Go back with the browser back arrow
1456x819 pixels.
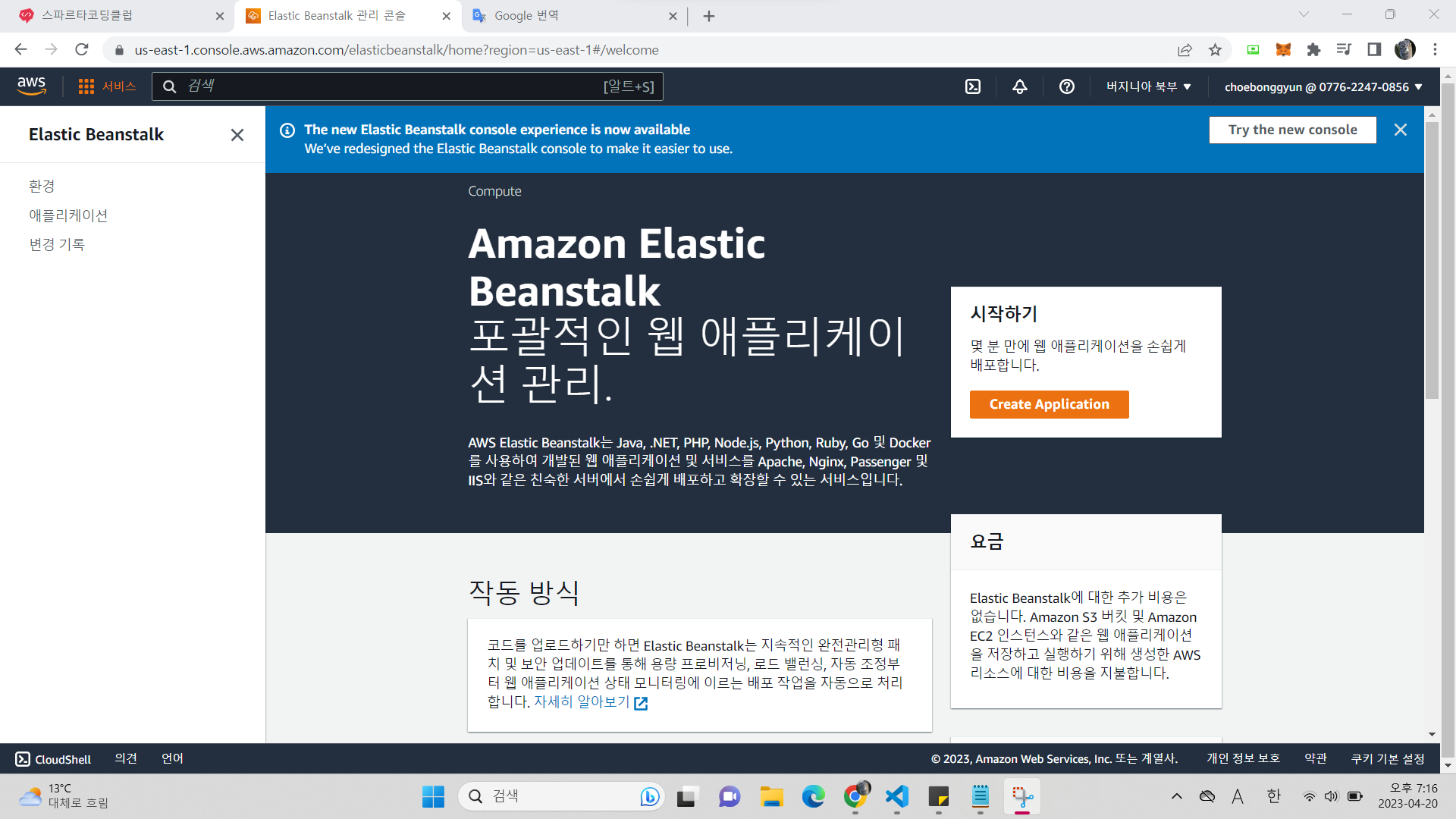[x=20, y=50]
